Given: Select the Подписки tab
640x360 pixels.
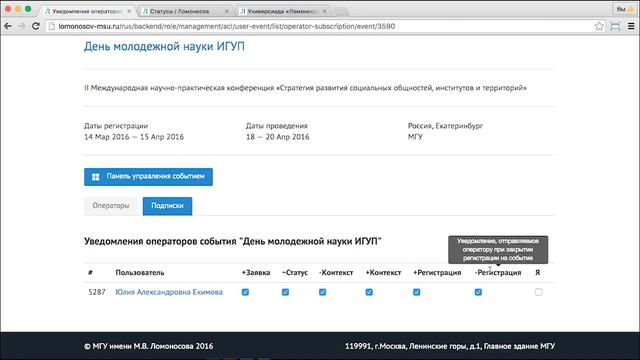Looking at the screenshot, I should [x=167, y=206].
